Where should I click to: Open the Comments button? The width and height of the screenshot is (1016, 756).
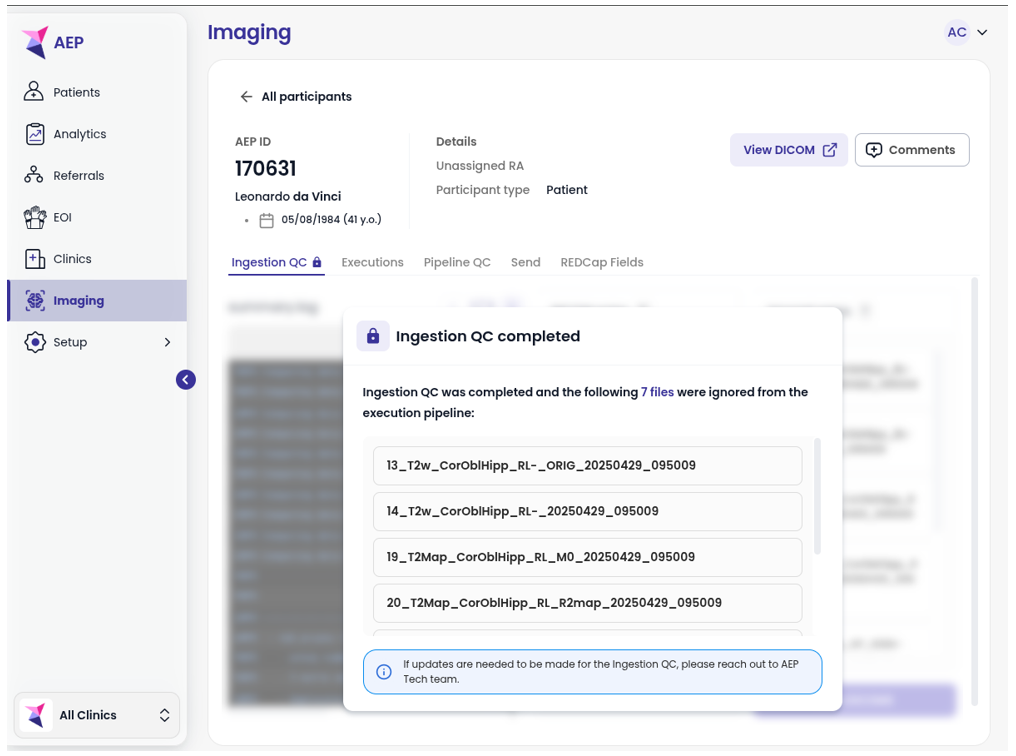click(x=911, y=150)
